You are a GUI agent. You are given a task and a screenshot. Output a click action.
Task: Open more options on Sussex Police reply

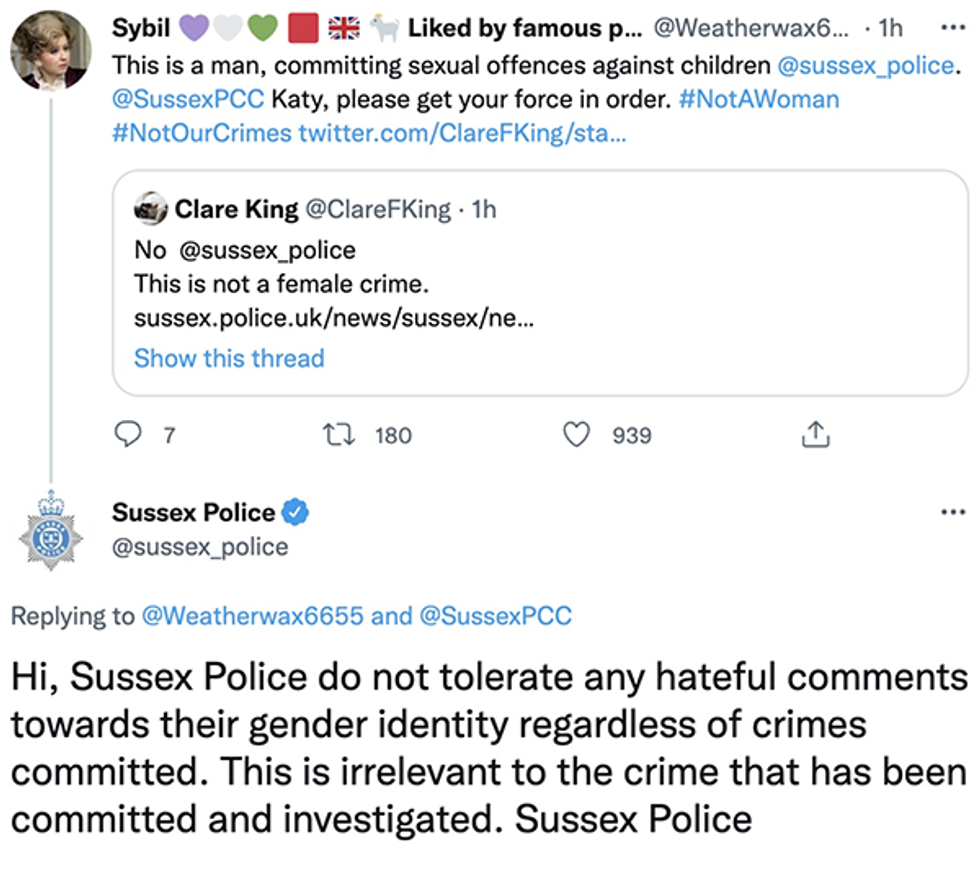954,512
